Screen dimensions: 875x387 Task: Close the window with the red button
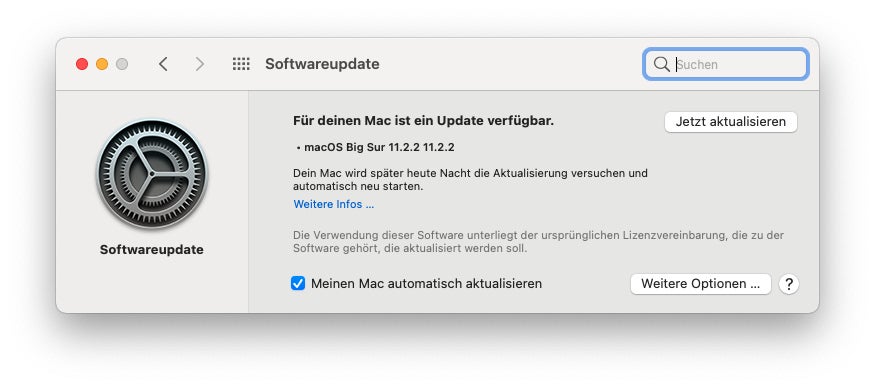click(x=82, y=64)
